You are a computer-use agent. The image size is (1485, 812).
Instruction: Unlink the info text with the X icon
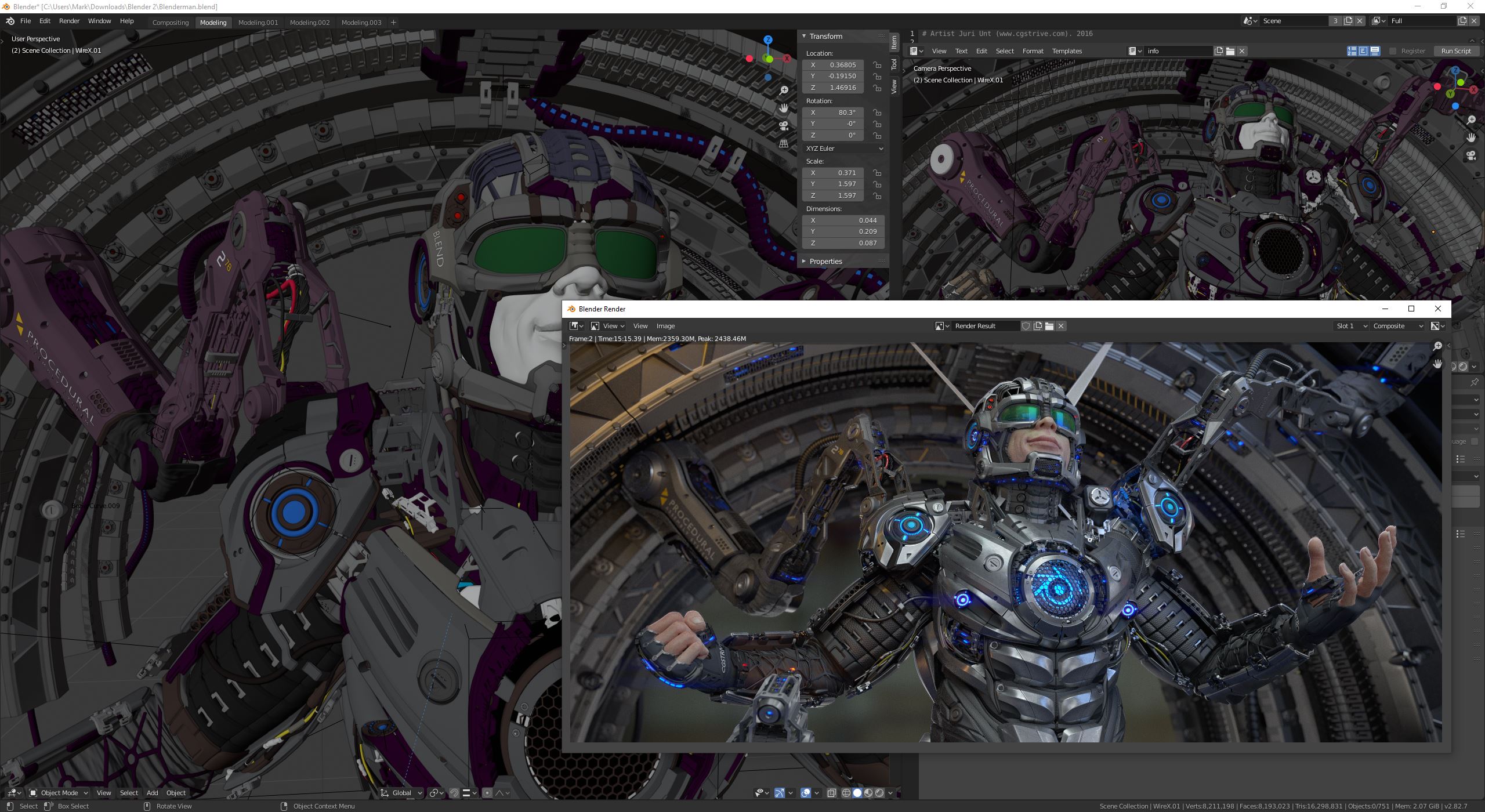point(1242,51)
